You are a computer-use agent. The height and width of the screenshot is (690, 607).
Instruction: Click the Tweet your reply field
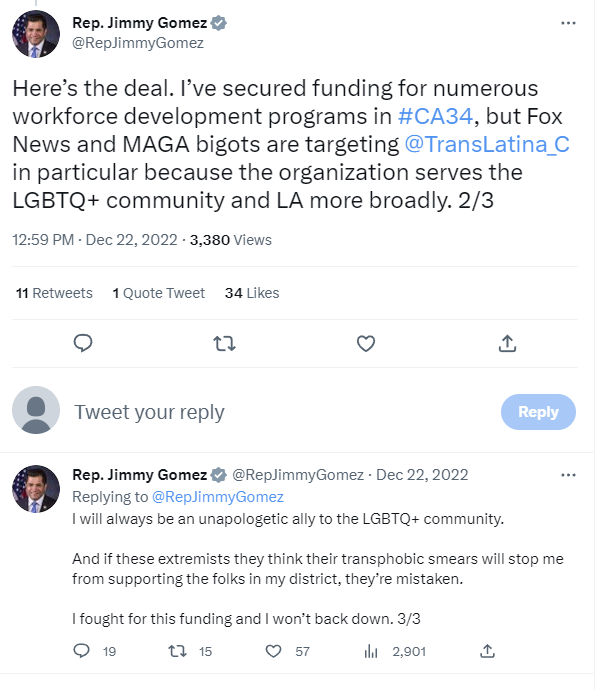point(150,412)
